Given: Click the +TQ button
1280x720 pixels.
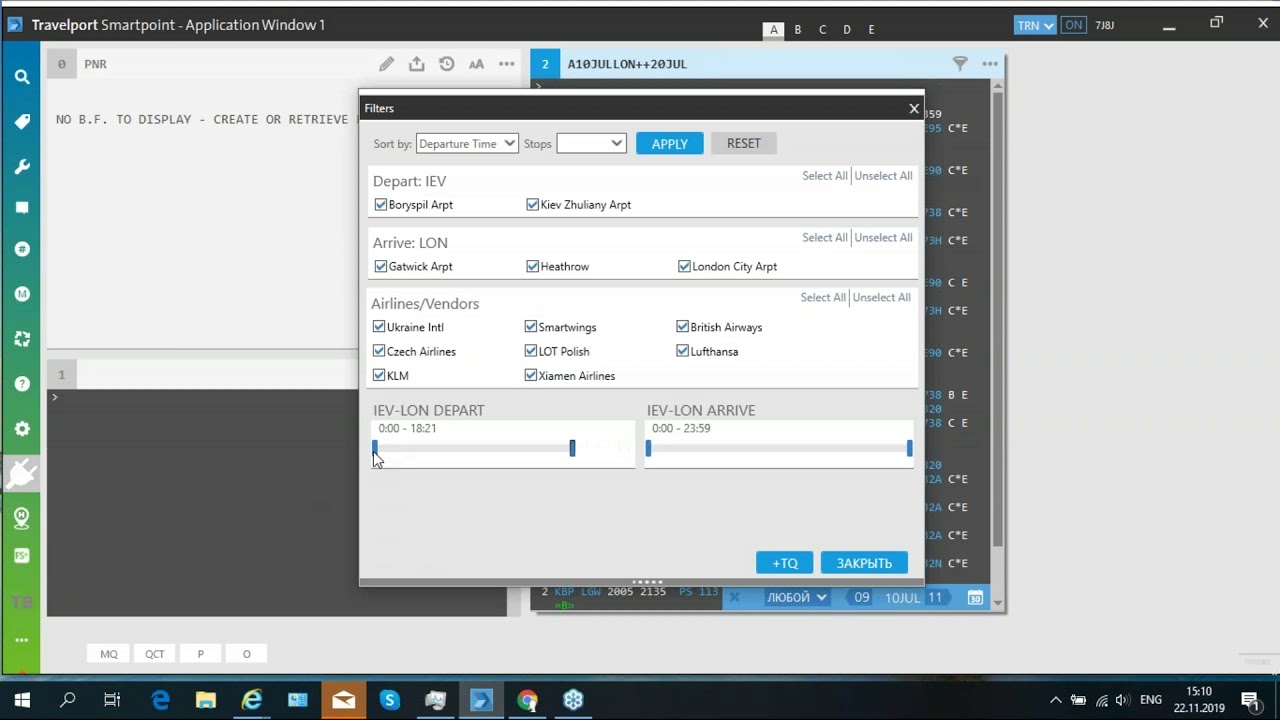Looking at the screenshot, I should click(x=785, y=563).
